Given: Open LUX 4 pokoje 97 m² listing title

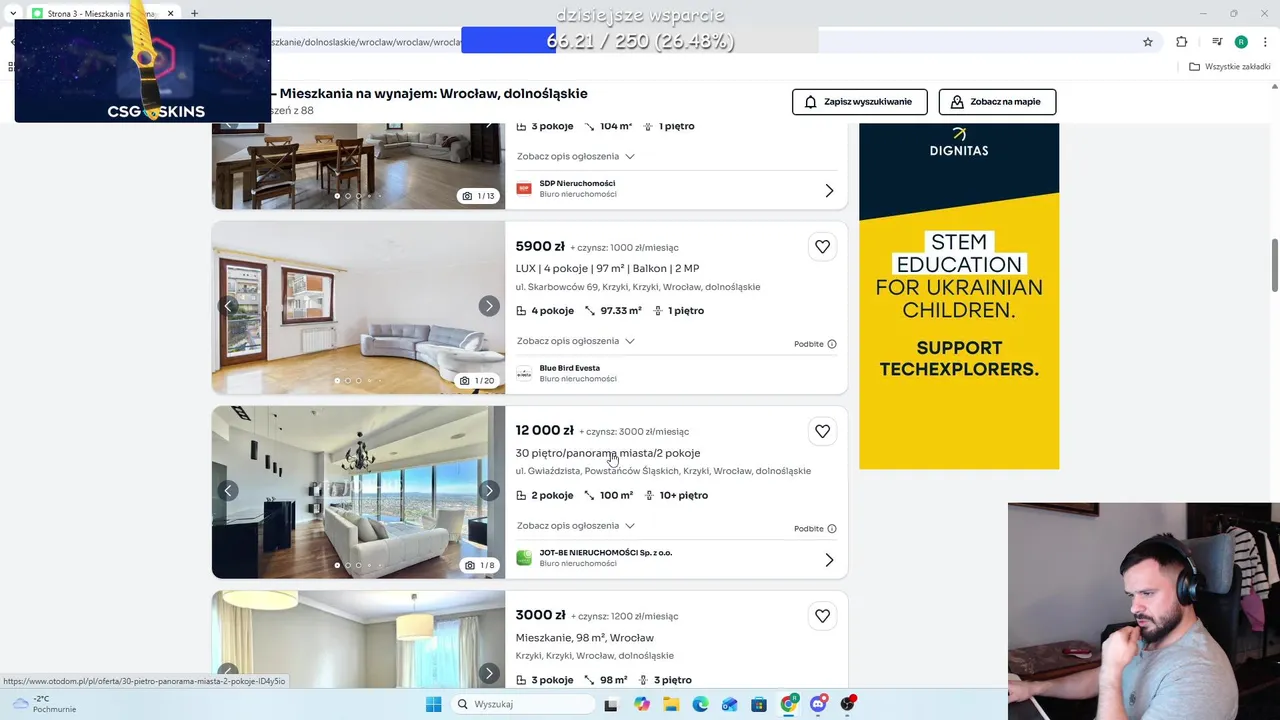Looking at the screenshot, I should [x=607, y=268].
